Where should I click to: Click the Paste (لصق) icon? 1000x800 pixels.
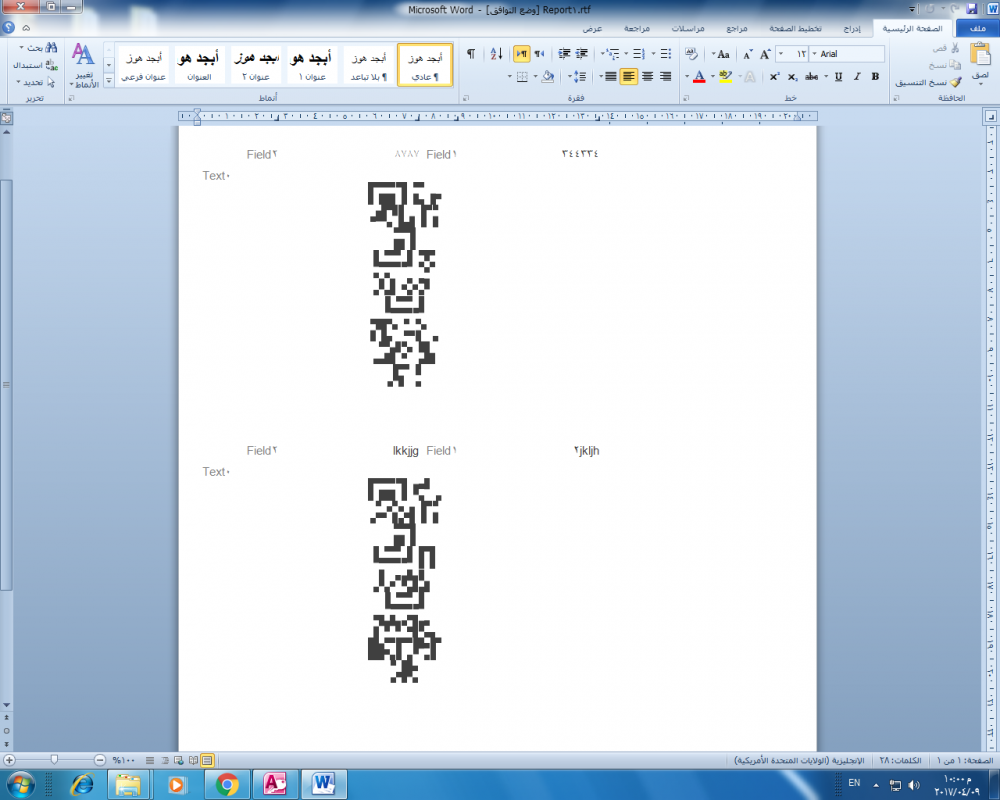979,55
